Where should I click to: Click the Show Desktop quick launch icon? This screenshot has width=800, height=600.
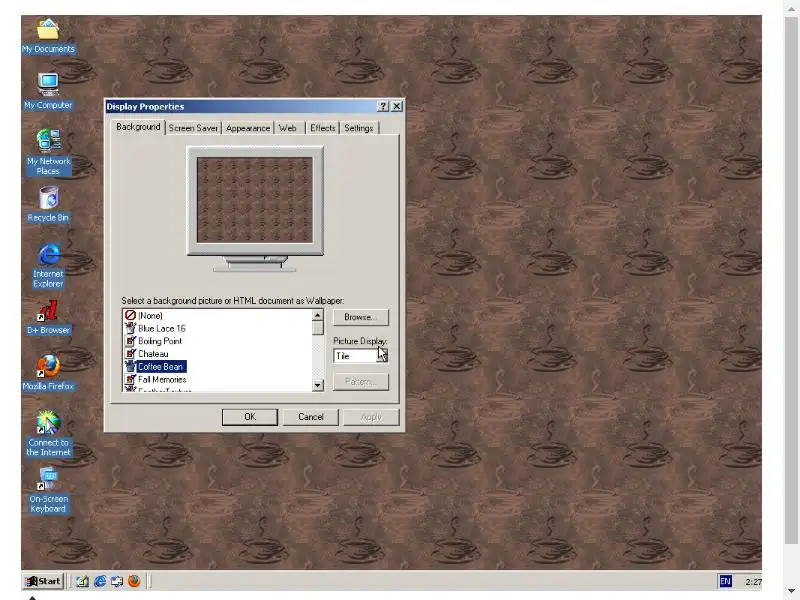click(82, 581)
